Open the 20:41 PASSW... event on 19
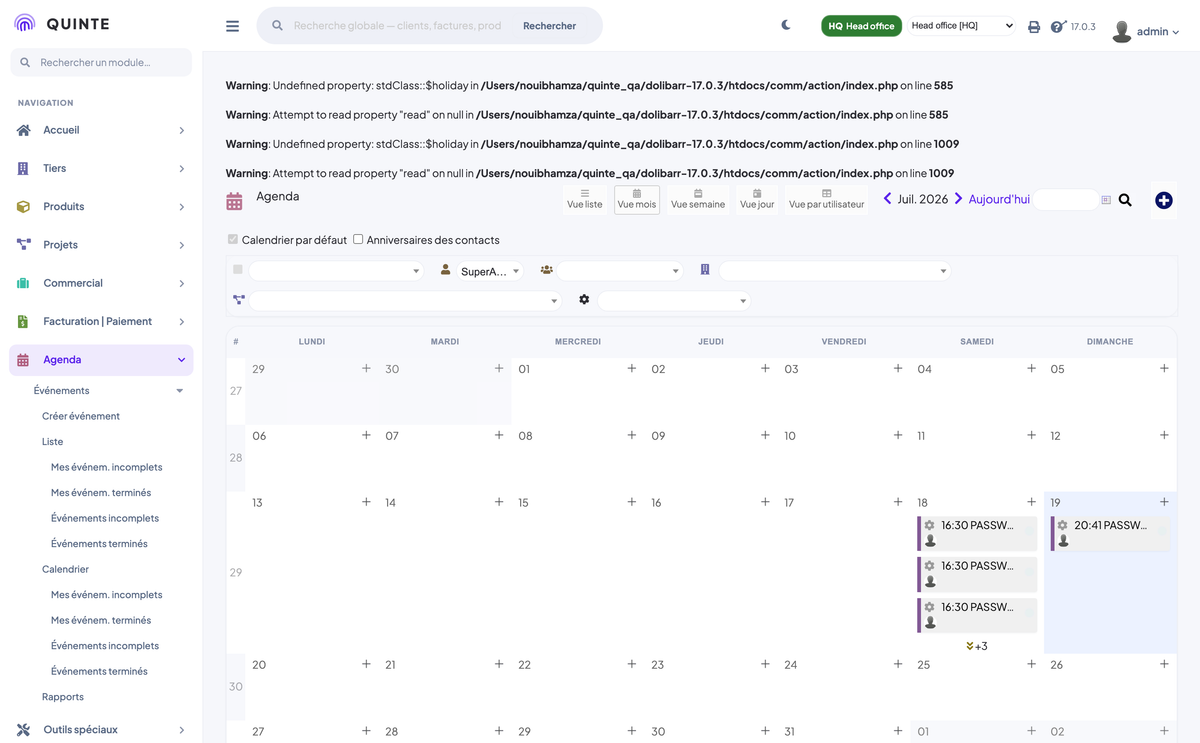 click(x=1110, y=533)
